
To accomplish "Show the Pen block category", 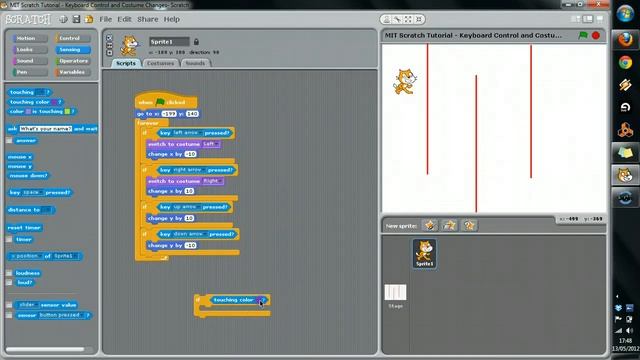I will [x=30, y=72].
